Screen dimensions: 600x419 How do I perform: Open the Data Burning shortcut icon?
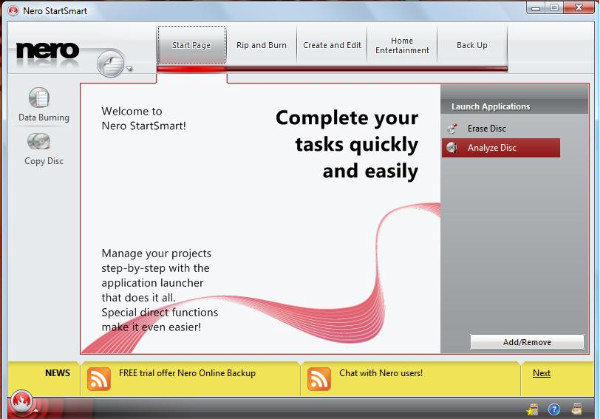[x=39, y=98]
